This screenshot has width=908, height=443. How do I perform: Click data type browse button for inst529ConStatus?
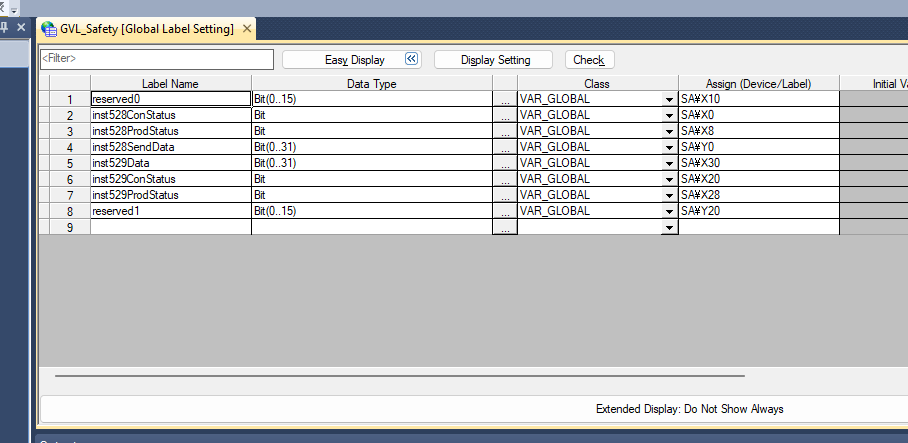click(505, 179)
